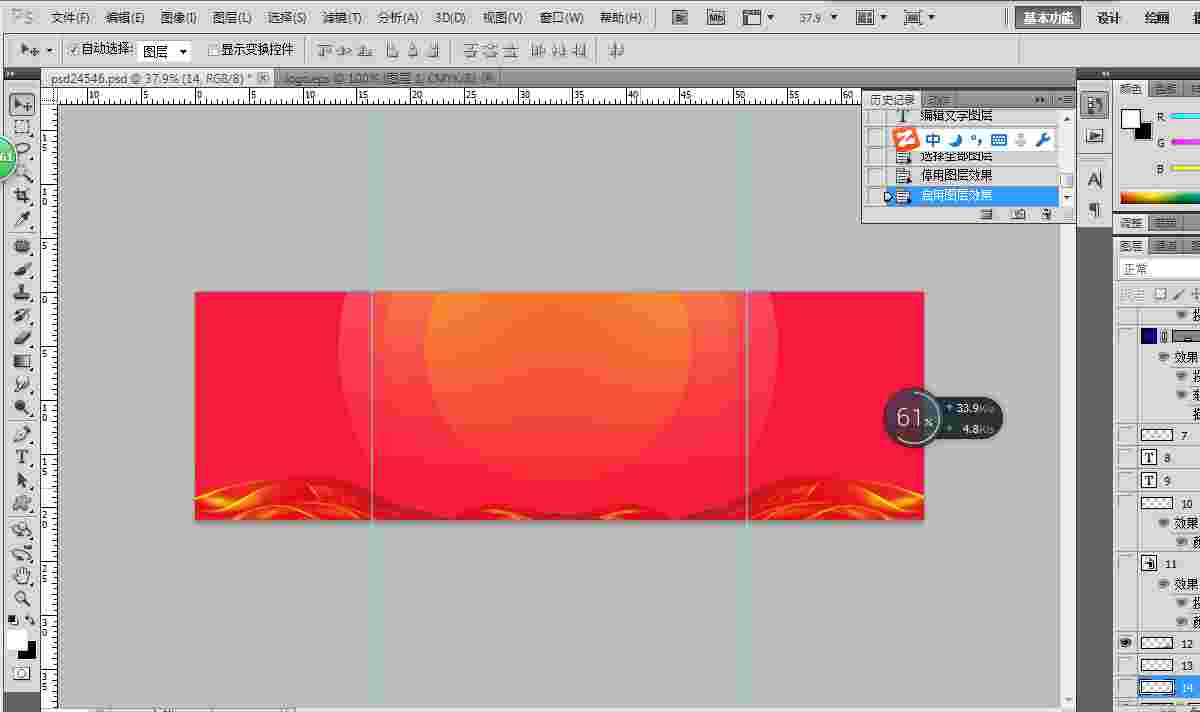Select the Eyedropper tool

[22, 220]
